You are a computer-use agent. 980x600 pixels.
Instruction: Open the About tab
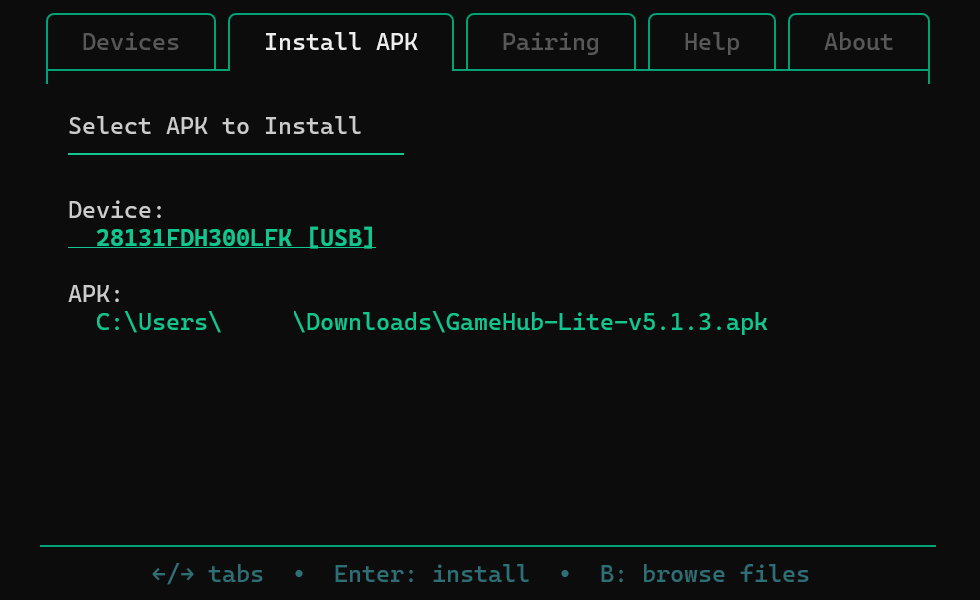(858, 42)
